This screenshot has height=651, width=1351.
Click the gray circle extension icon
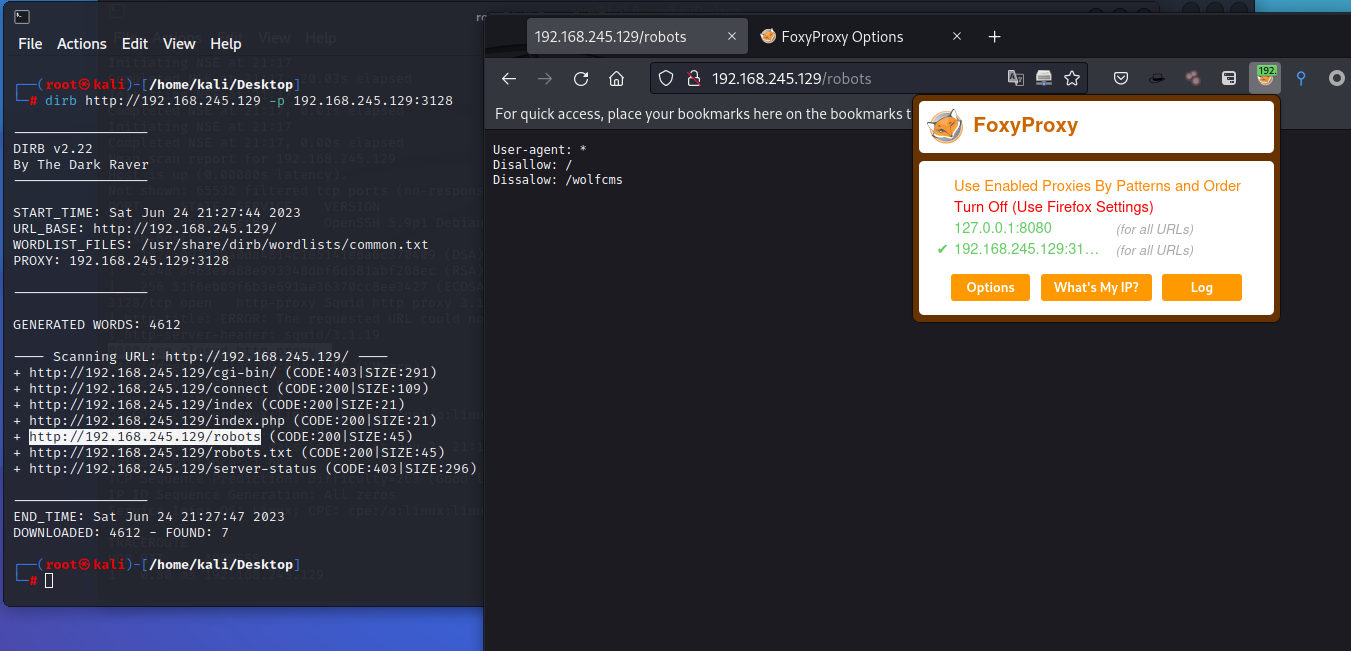1337,78
